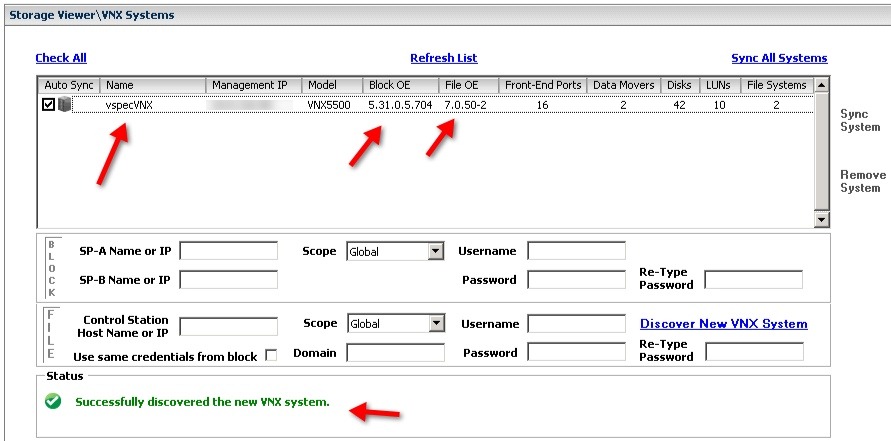
Task: Click Sync All Systems link
Action: 779,58
